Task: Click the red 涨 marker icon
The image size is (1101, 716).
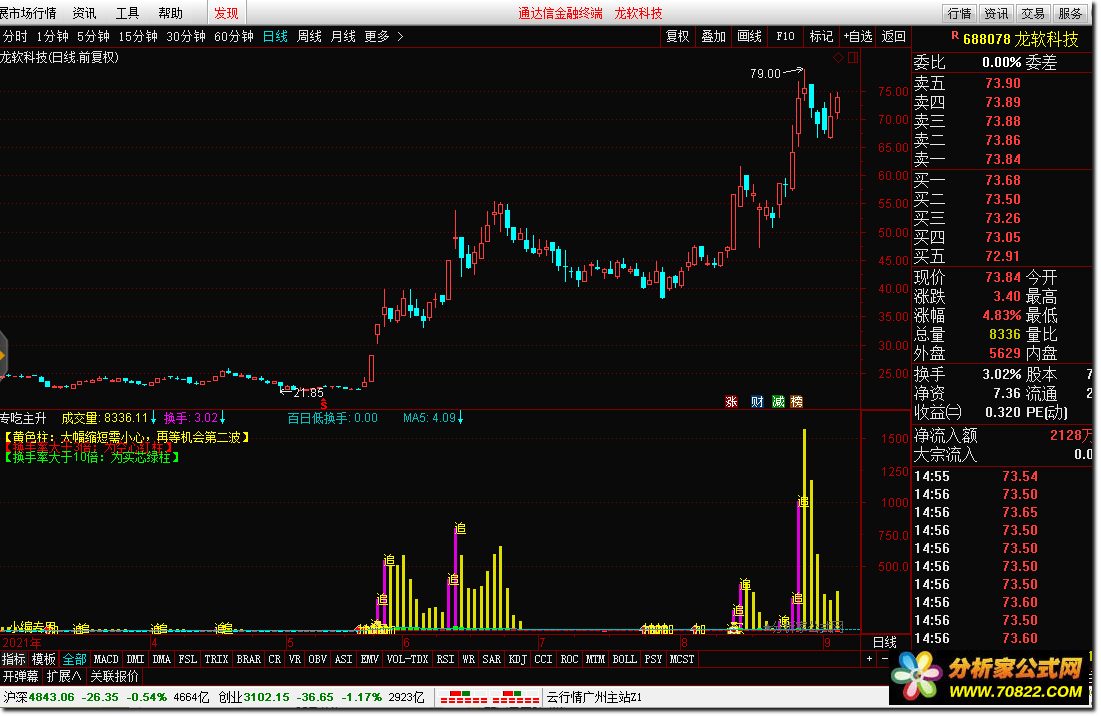Action: tap(731, 402)
